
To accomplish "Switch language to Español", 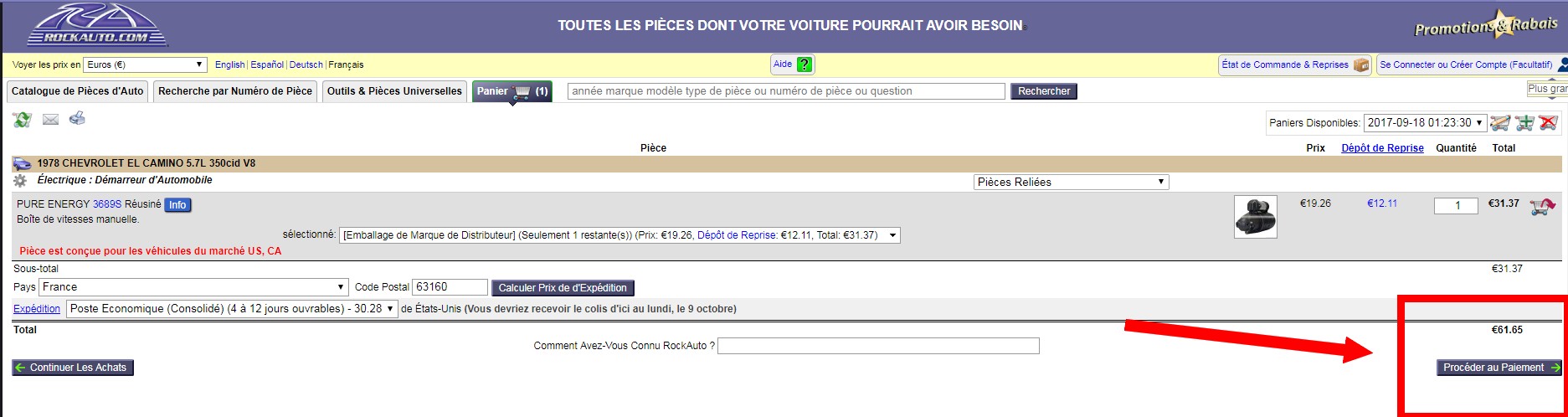I will 267,64.
